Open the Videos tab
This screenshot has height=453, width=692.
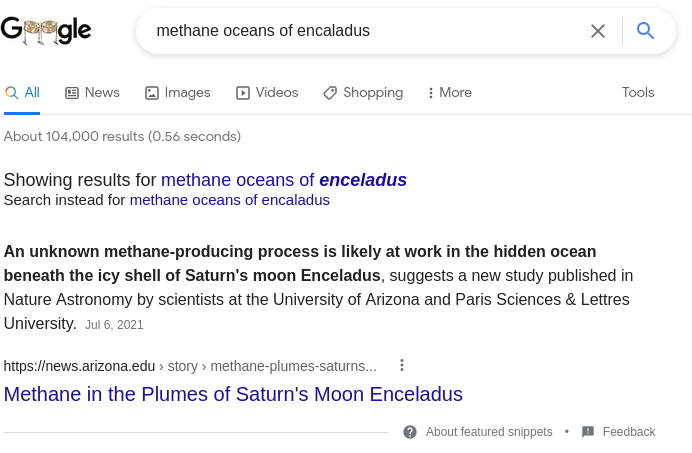pos(267,93)
